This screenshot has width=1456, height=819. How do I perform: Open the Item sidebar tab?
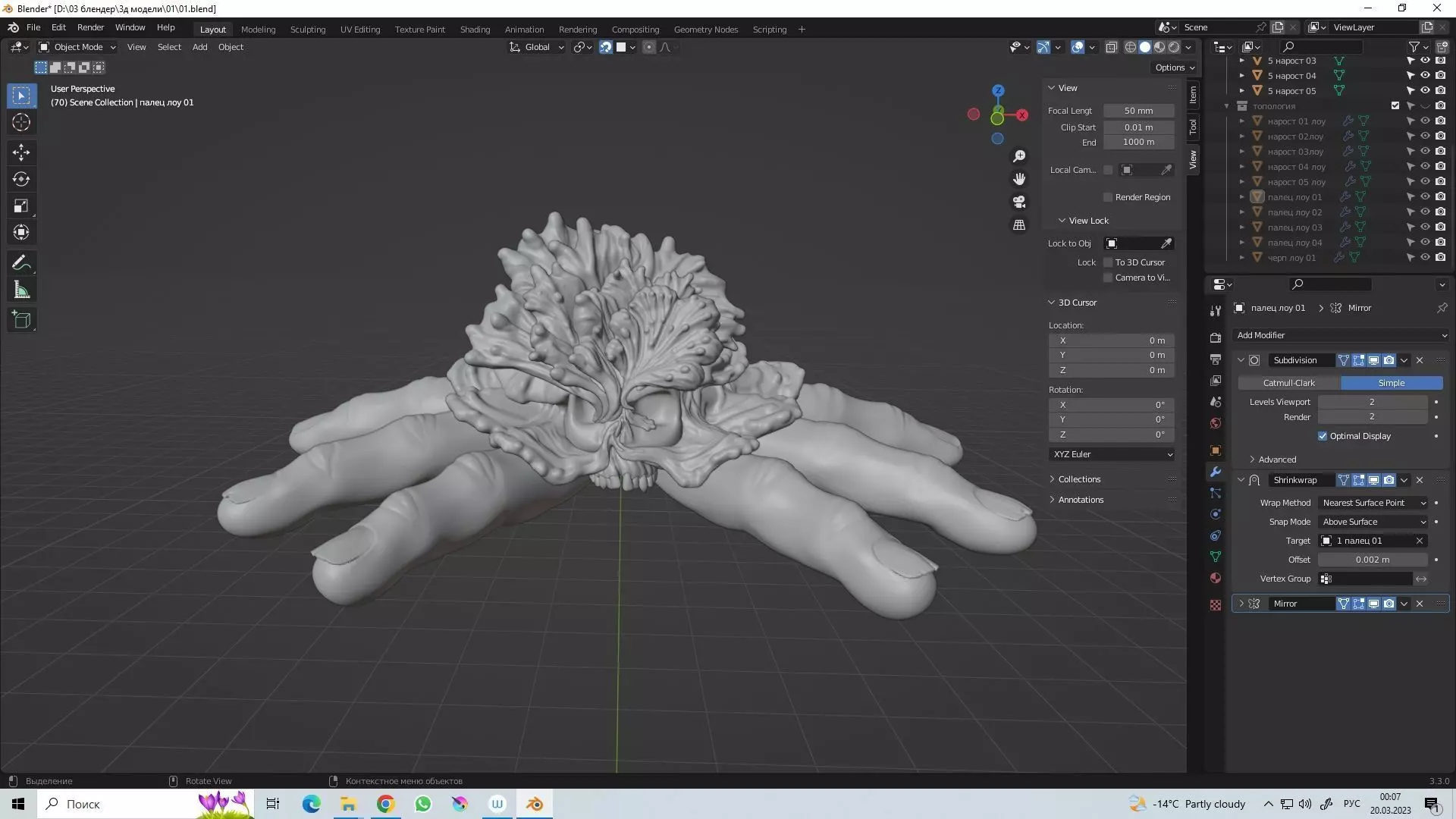pos(1193,95)
